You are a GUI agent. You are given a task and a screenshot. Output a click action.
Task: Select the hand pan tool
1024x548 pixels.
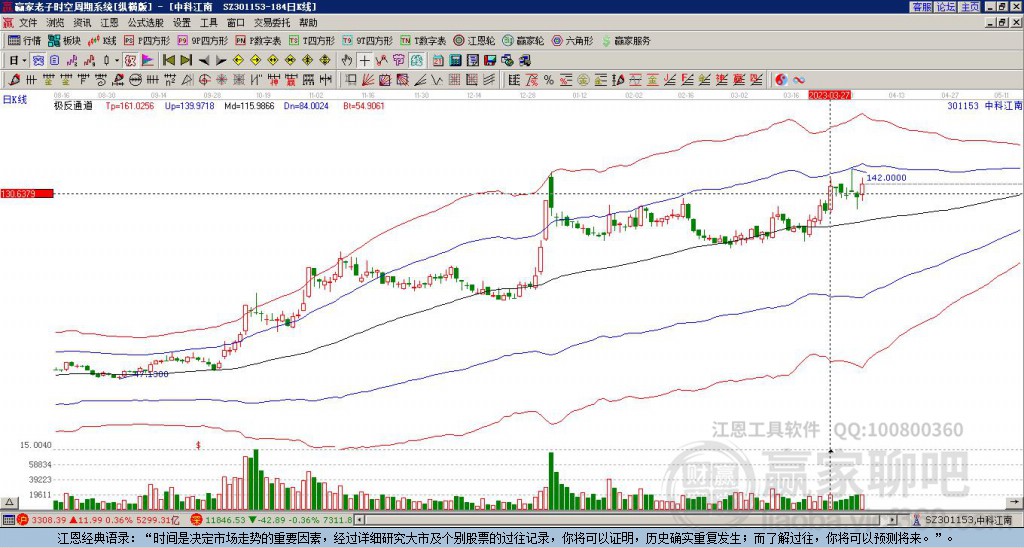347,61
